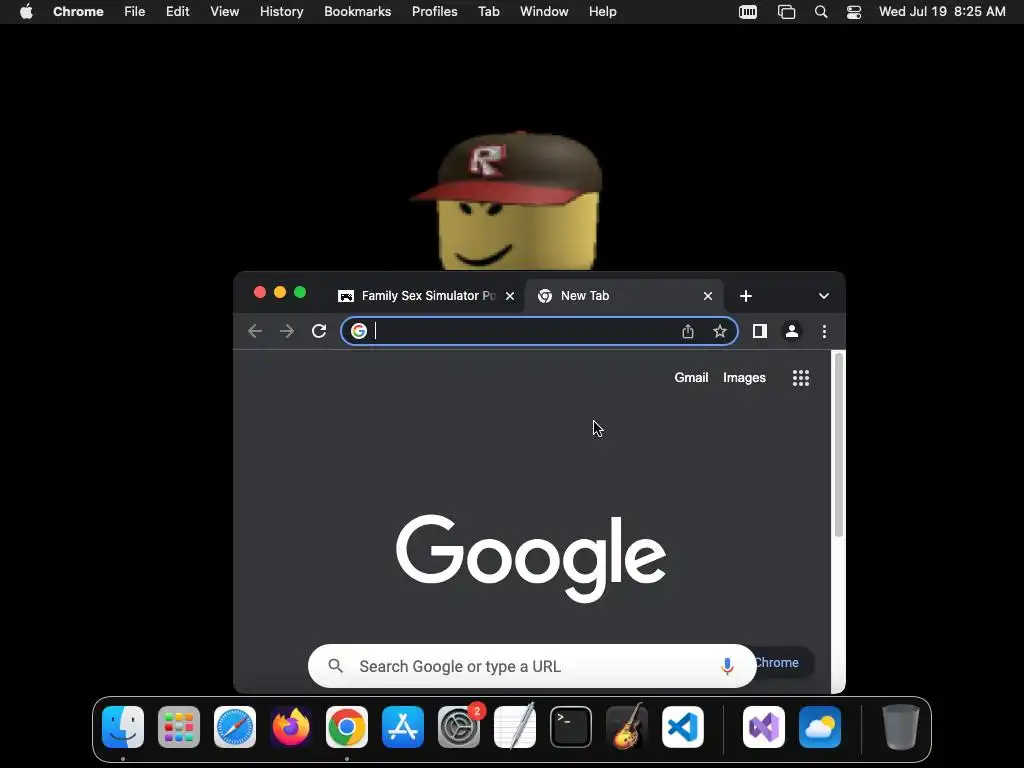Open the App Store from the Dock

pyautogui.click(x=403, y=727)
